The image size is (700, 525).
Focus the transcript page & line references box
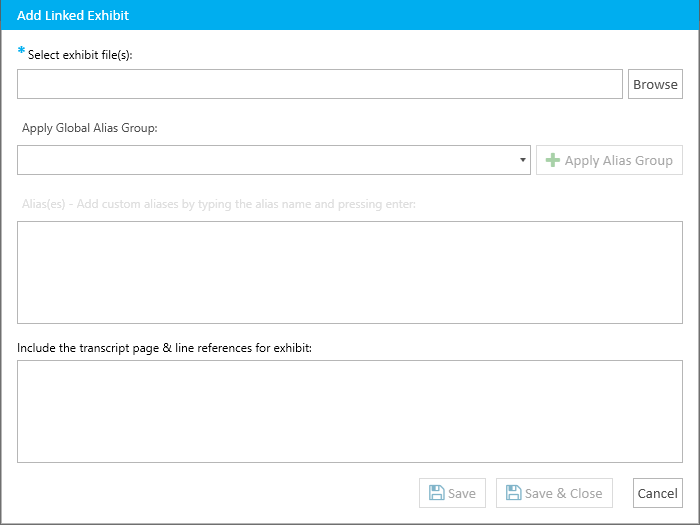click(350, 411)
